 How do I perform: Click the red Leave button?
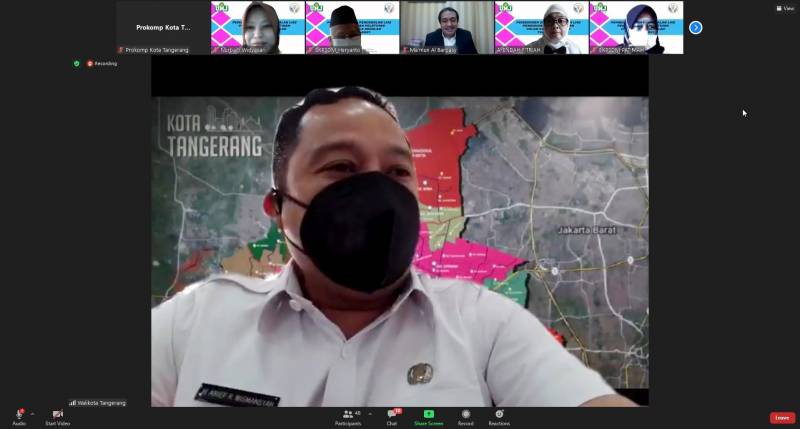point(782,418)
